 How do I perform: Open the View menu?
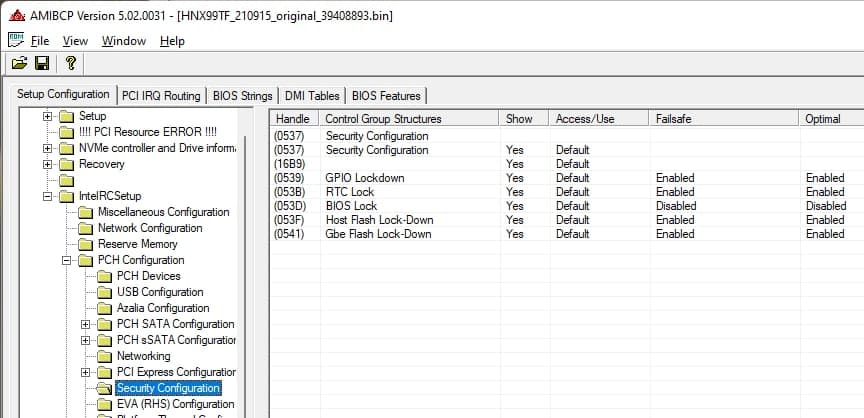(x=75, y=41)
